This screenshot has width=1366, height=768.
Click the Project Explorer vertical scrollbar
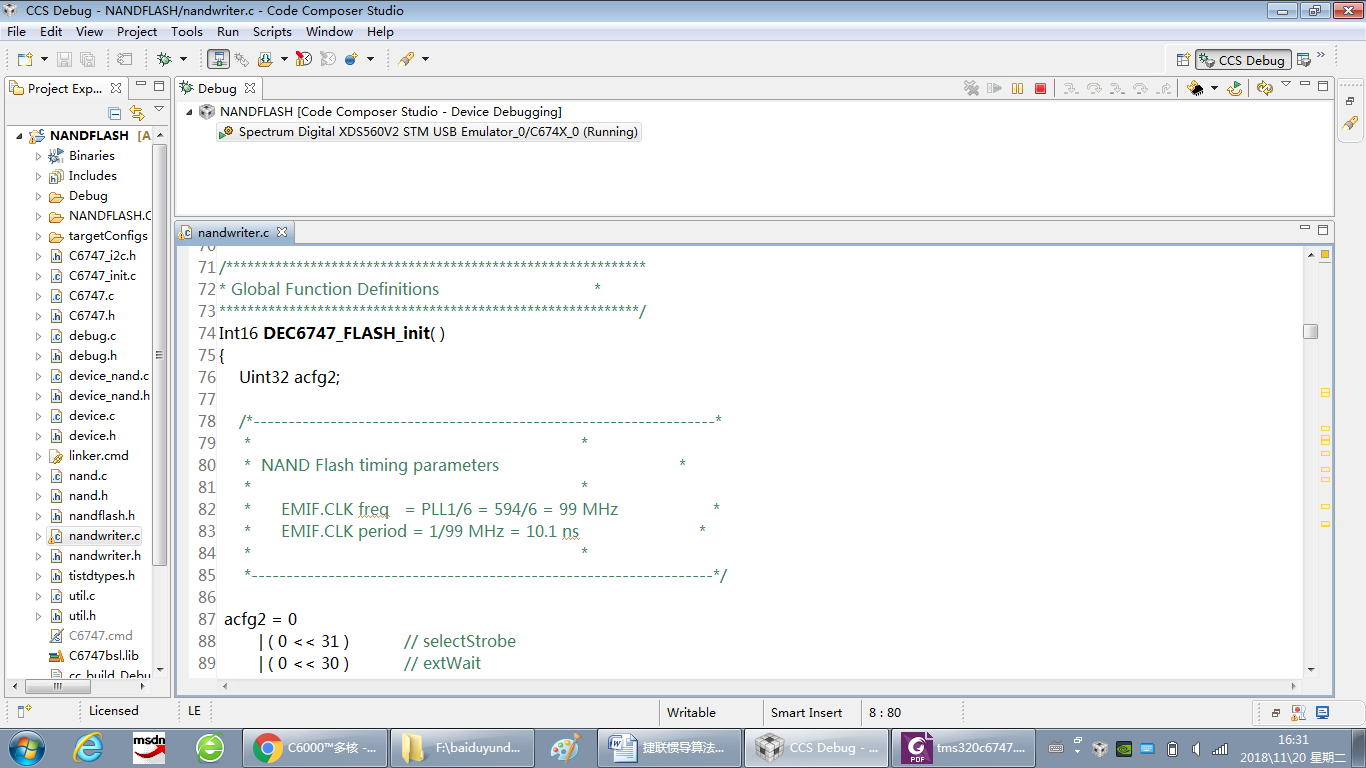pos(160,355)
